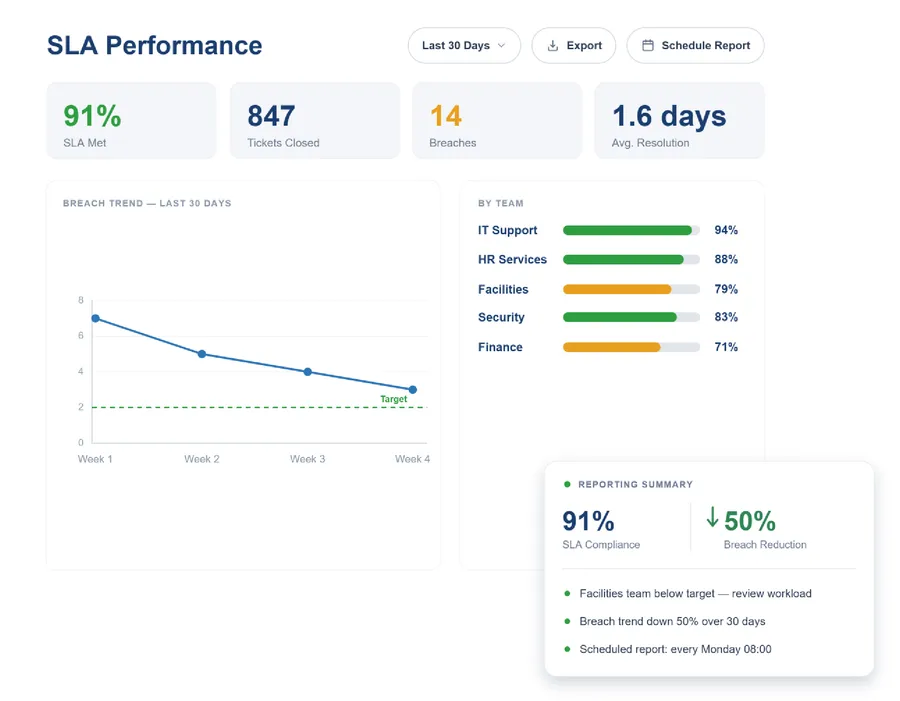Click the Breach Trend chart title
Viewport: 900px width, 701px height.
point(147,203)
